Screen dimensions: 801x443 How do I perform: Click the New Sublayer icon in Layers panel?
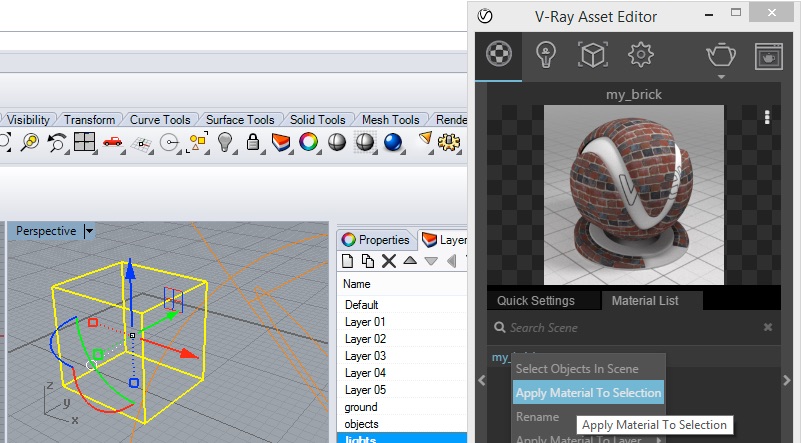[368, 261]
